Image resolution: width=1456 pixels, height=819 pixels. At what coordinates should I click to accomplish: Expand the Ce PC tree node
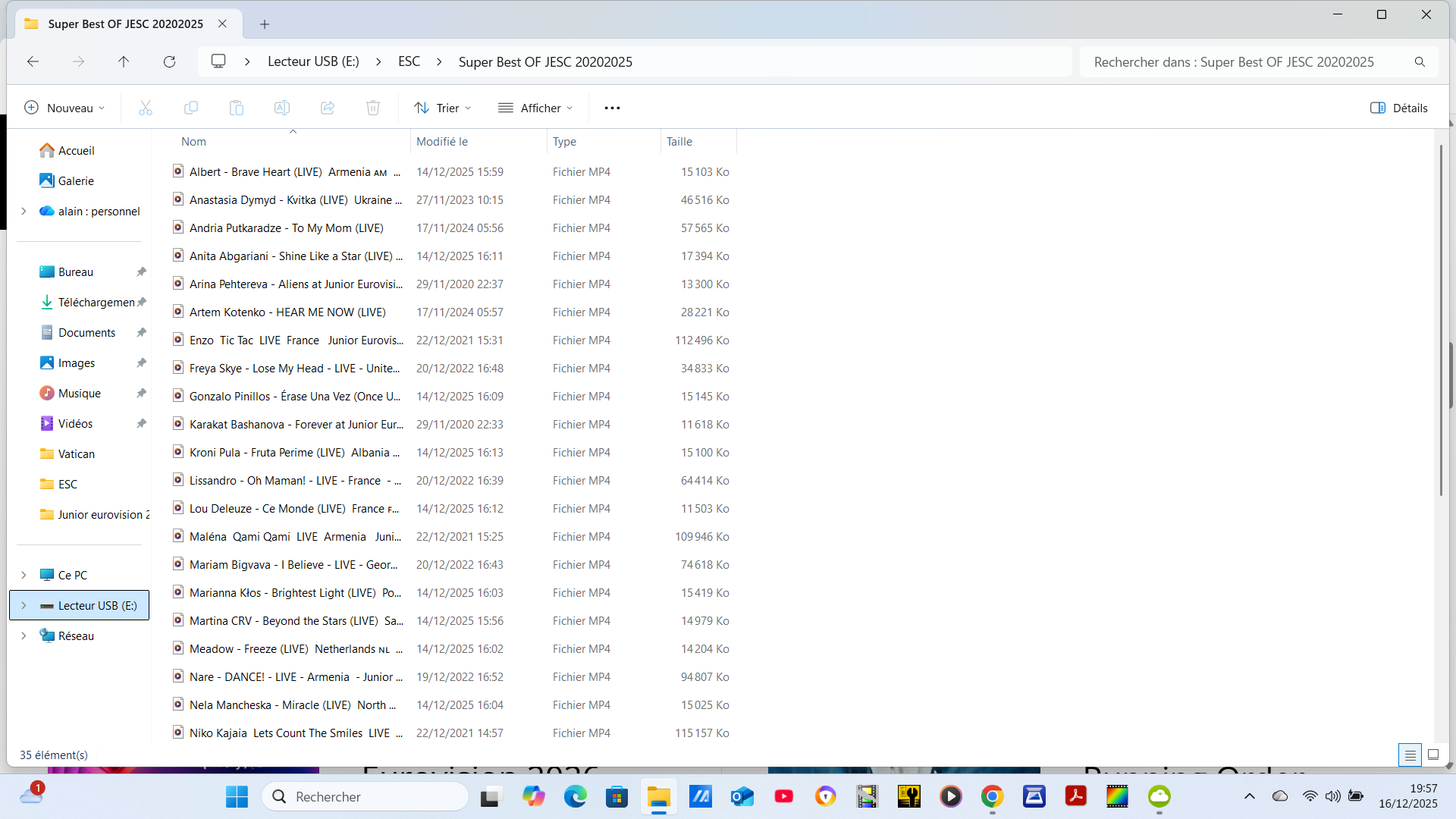point(24,575)
